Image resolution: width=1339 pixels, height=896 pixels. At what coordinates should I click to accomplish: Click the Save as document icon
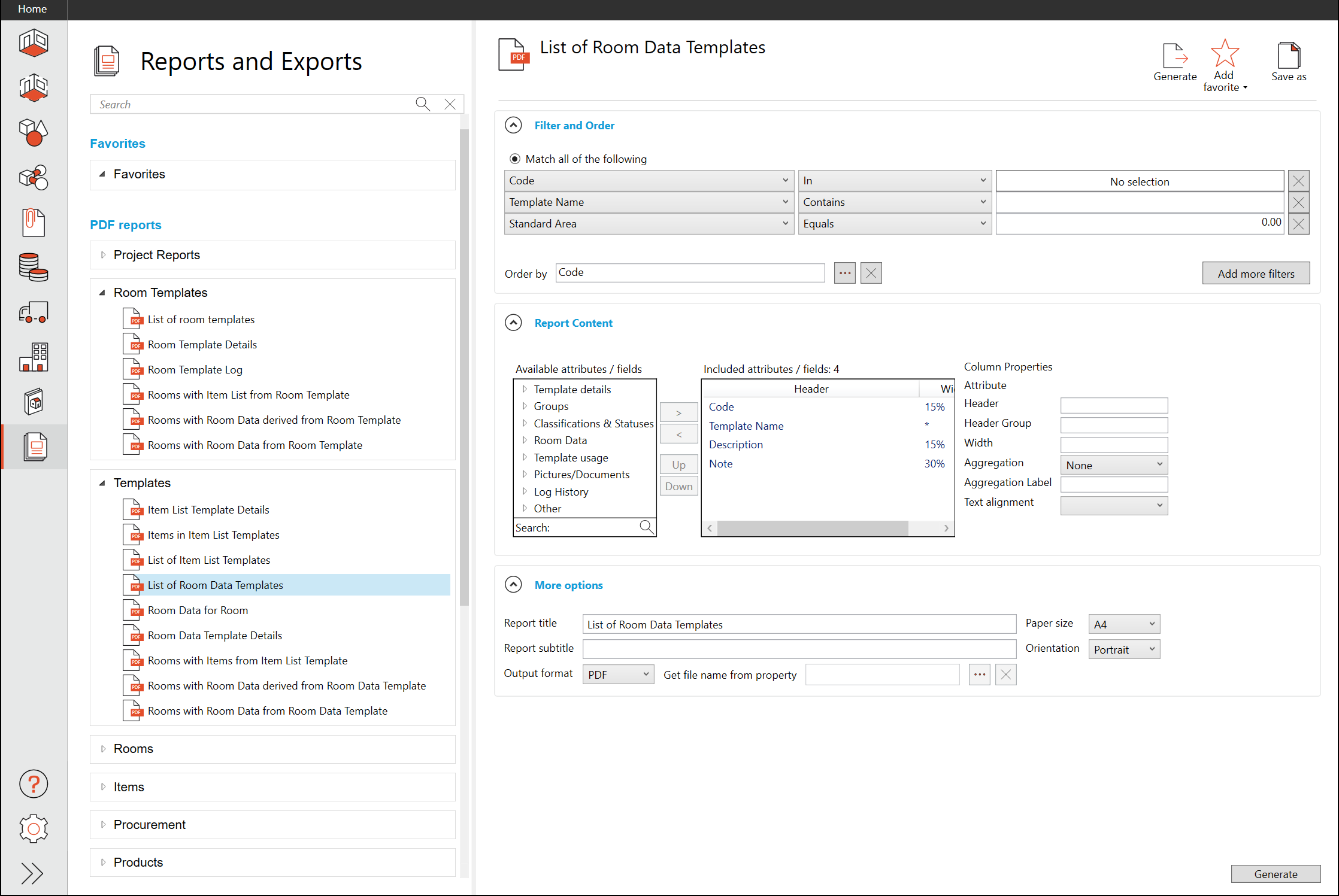click(x=1288, y=56)
